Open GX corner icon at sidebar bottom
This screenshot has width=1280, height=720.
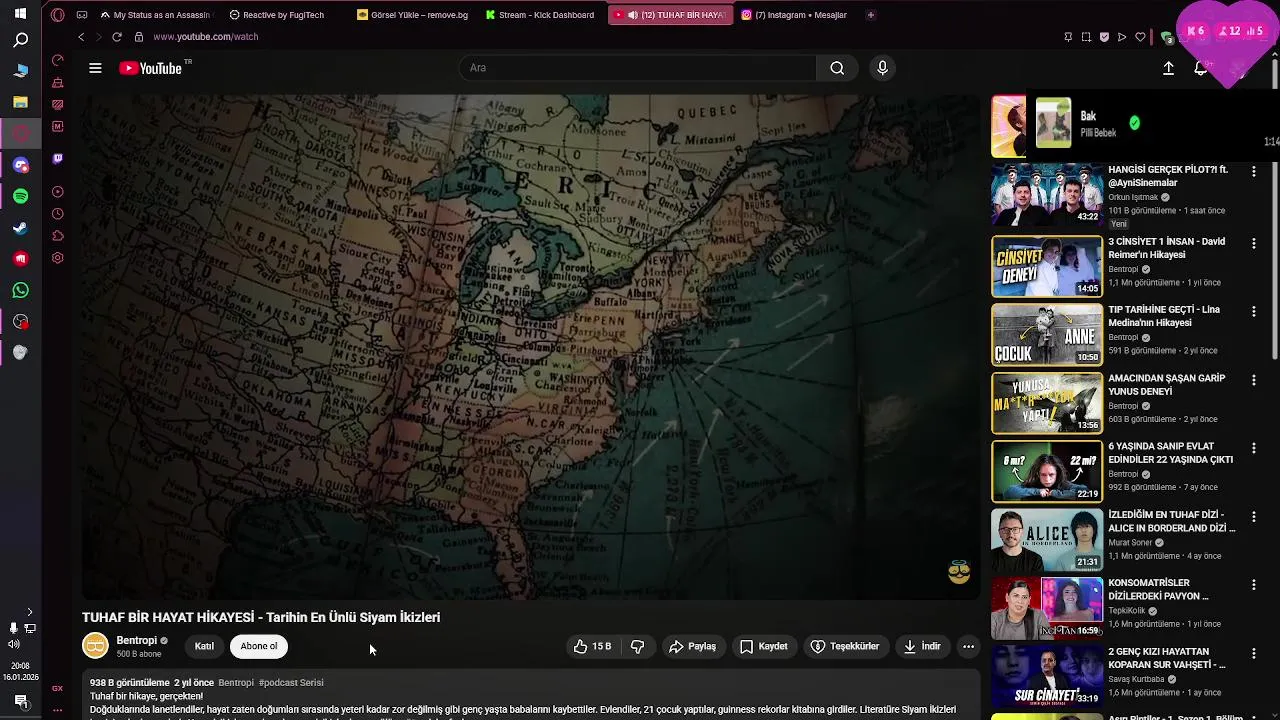coord(57,688)
